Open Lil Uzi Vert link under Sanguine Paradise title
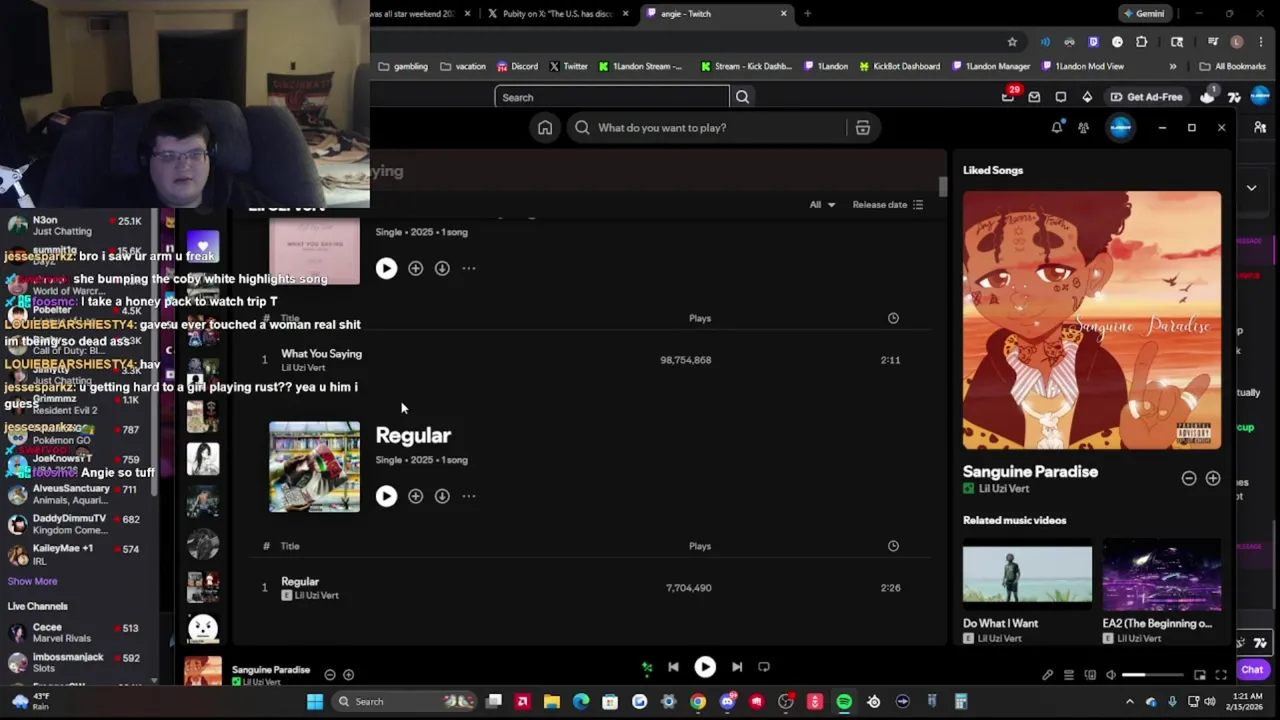1280x720 pixels. 1004,489
